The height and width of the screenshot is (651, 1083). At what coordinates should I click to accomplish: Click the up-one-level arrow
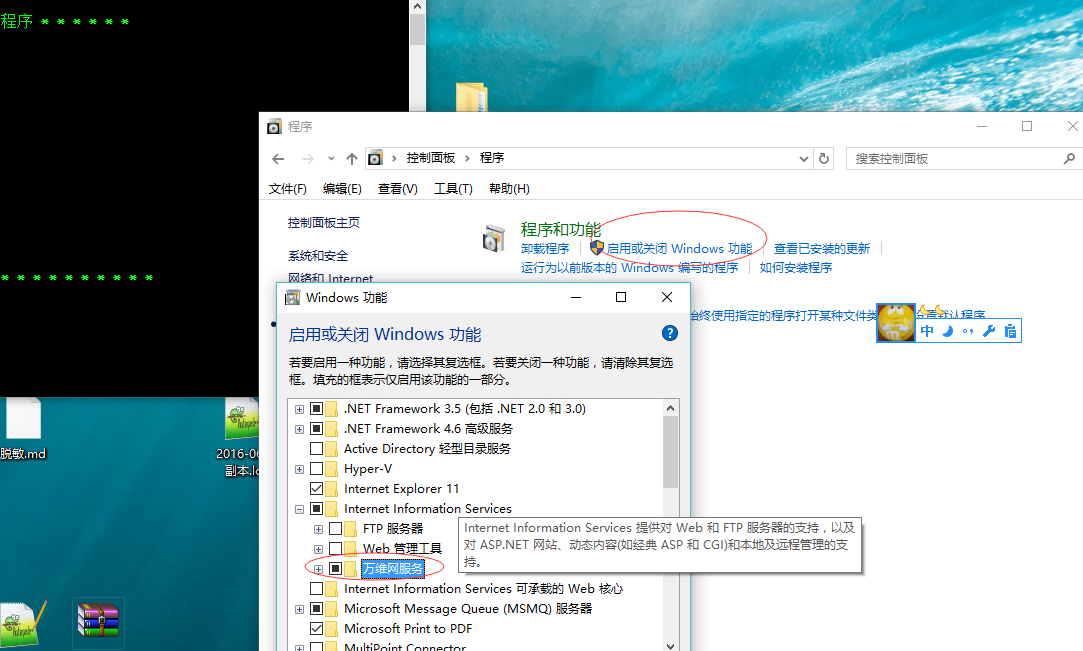pos(352,159)
